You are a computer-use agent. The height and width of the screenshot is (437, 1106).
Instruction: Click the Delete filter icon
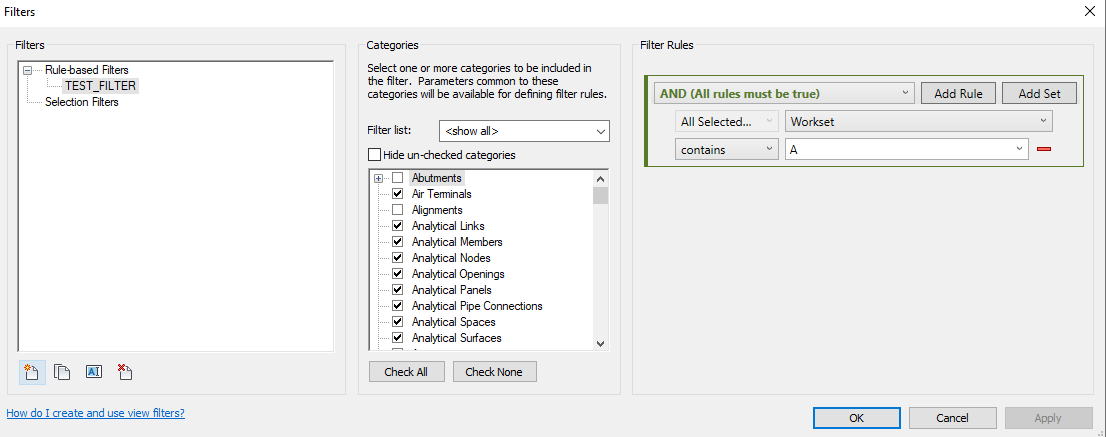click(125, 372)
